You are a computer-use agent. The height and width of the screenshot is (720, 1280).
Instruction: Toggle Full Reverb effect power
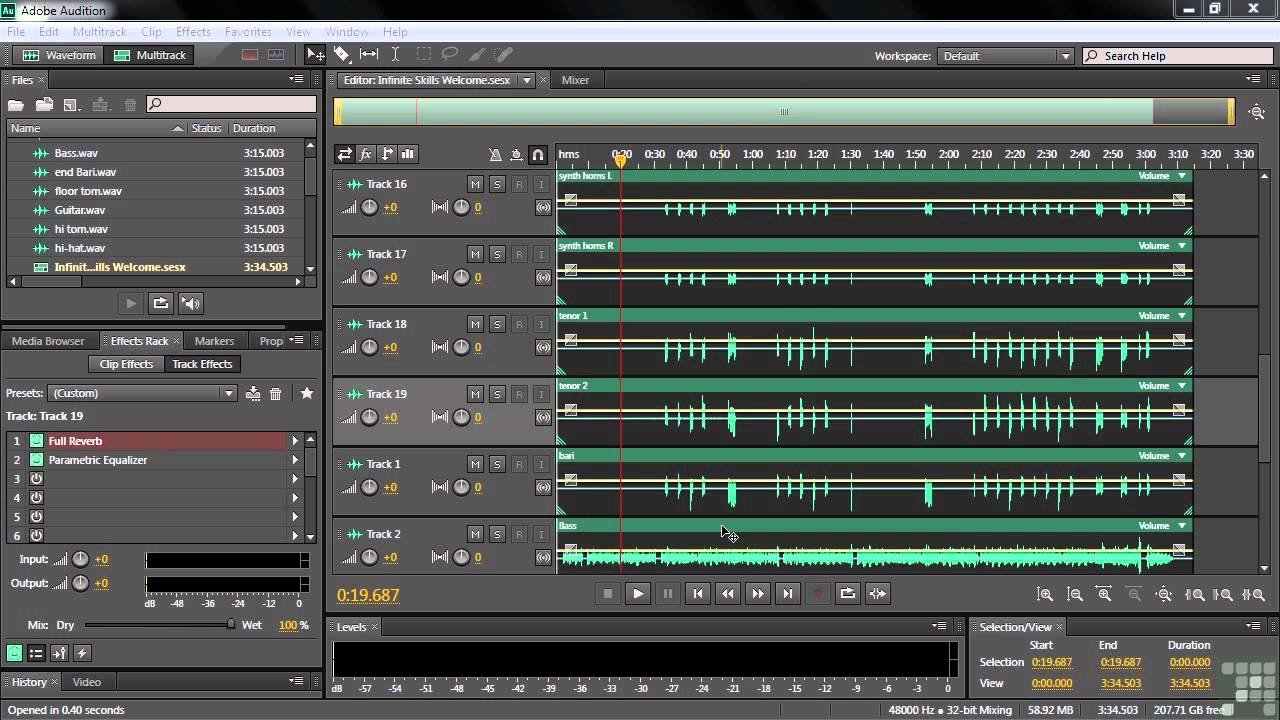[36, 441]
